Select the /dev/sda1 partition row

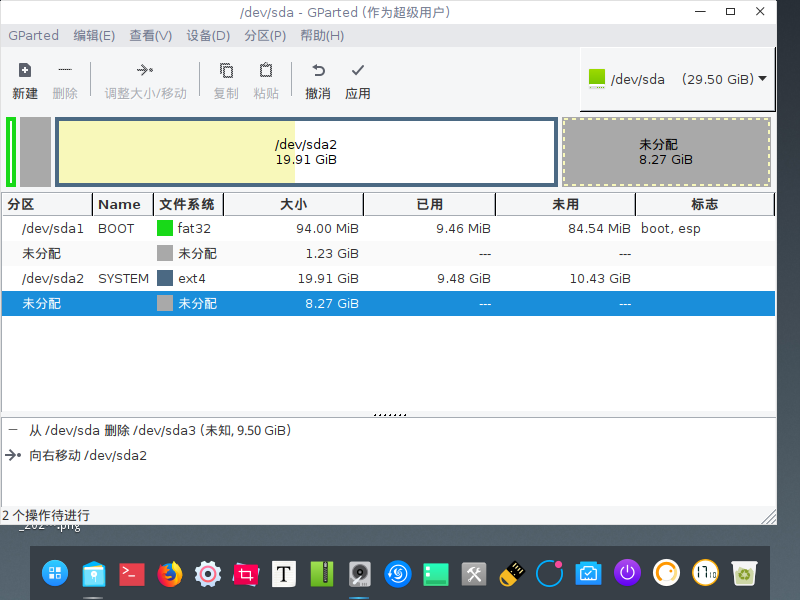388,229
